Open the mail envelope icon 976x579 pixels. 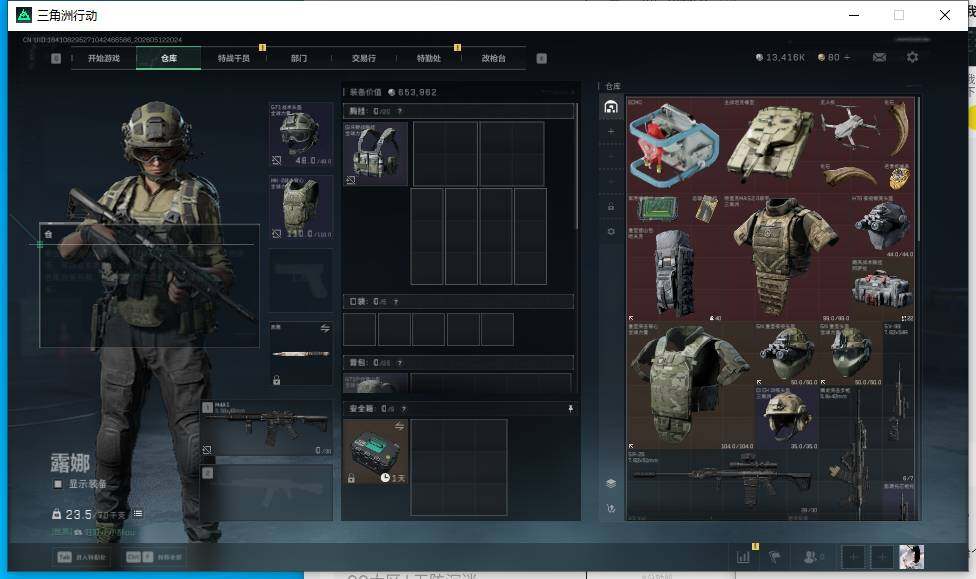tap(880, 57)
